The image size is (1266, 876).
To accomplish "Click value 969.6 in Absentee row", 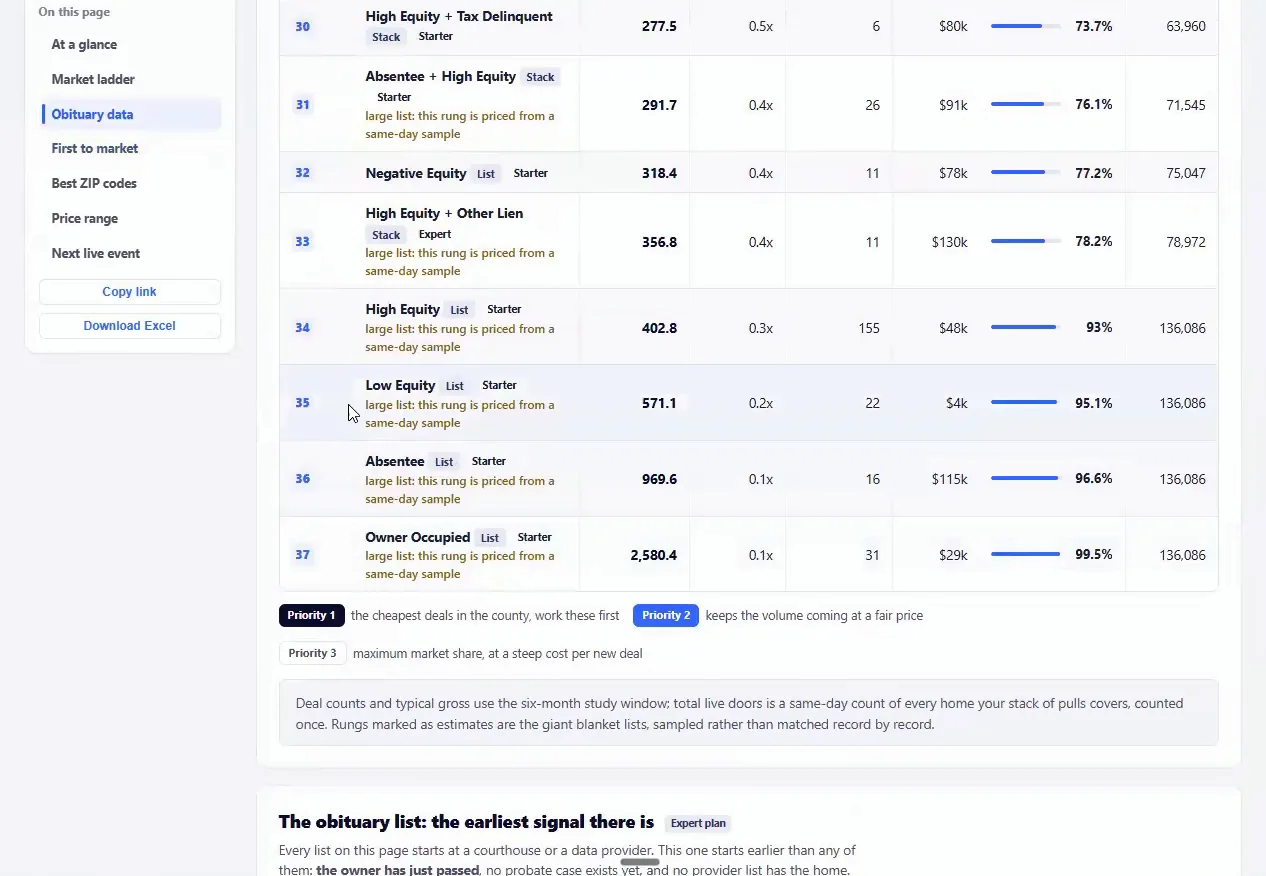I will point(659,479).
